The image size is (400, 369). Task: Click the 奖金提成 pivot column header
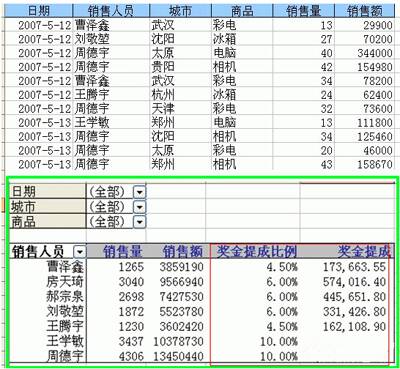tap(364, 251)
